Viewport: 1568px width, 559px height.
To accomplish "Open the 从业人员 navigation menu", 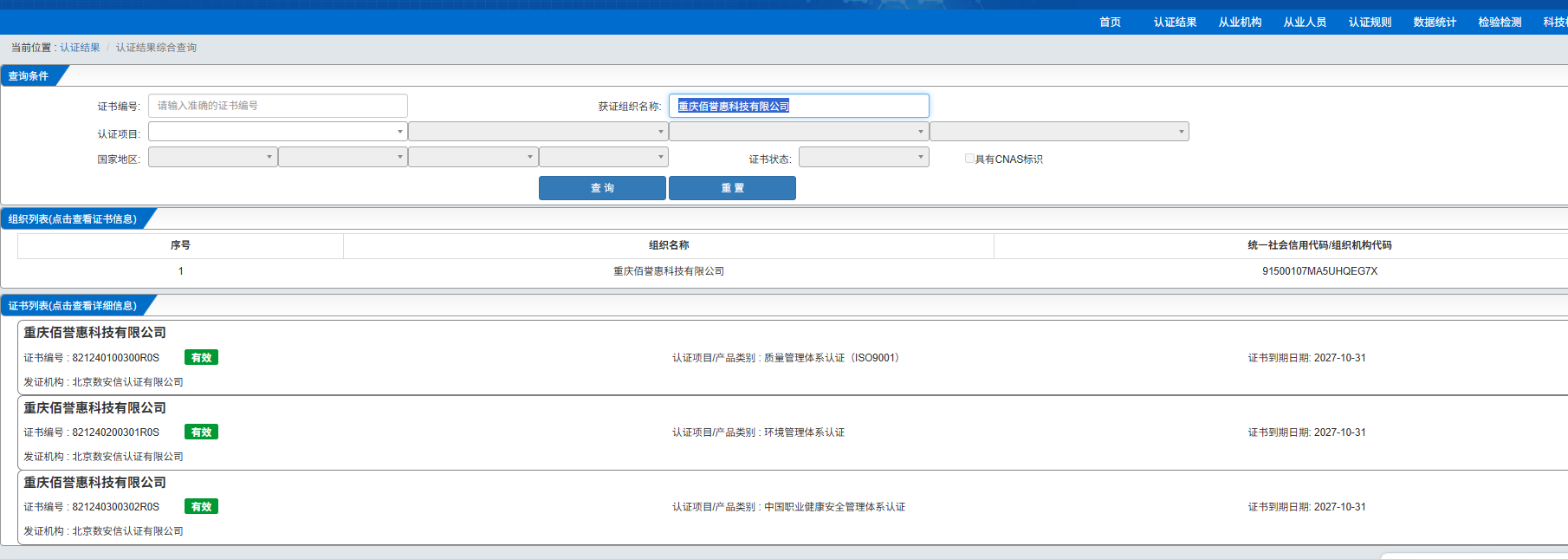I will 1305,23.
